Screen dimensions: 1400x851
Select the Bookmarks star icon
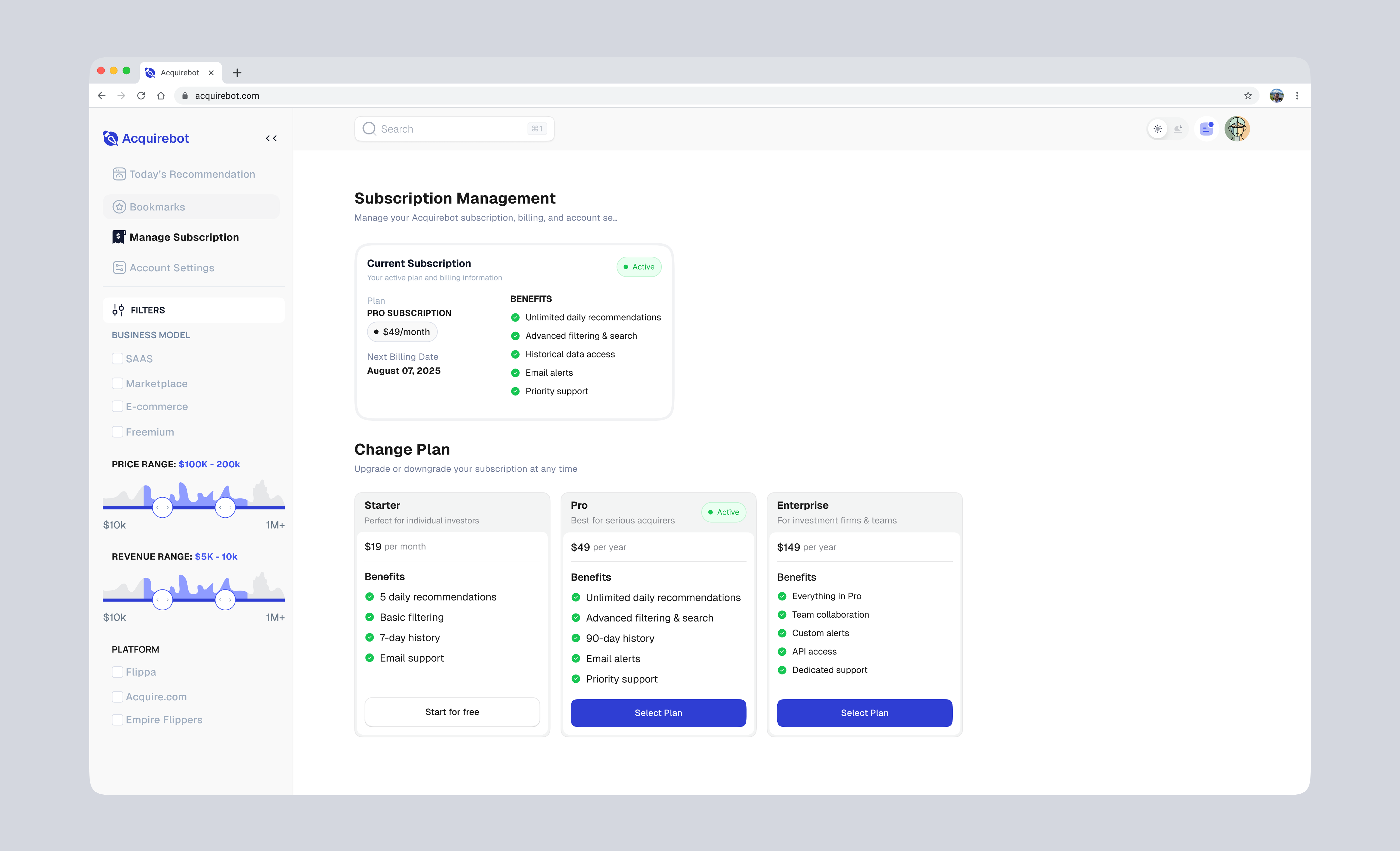click(119, 207)
